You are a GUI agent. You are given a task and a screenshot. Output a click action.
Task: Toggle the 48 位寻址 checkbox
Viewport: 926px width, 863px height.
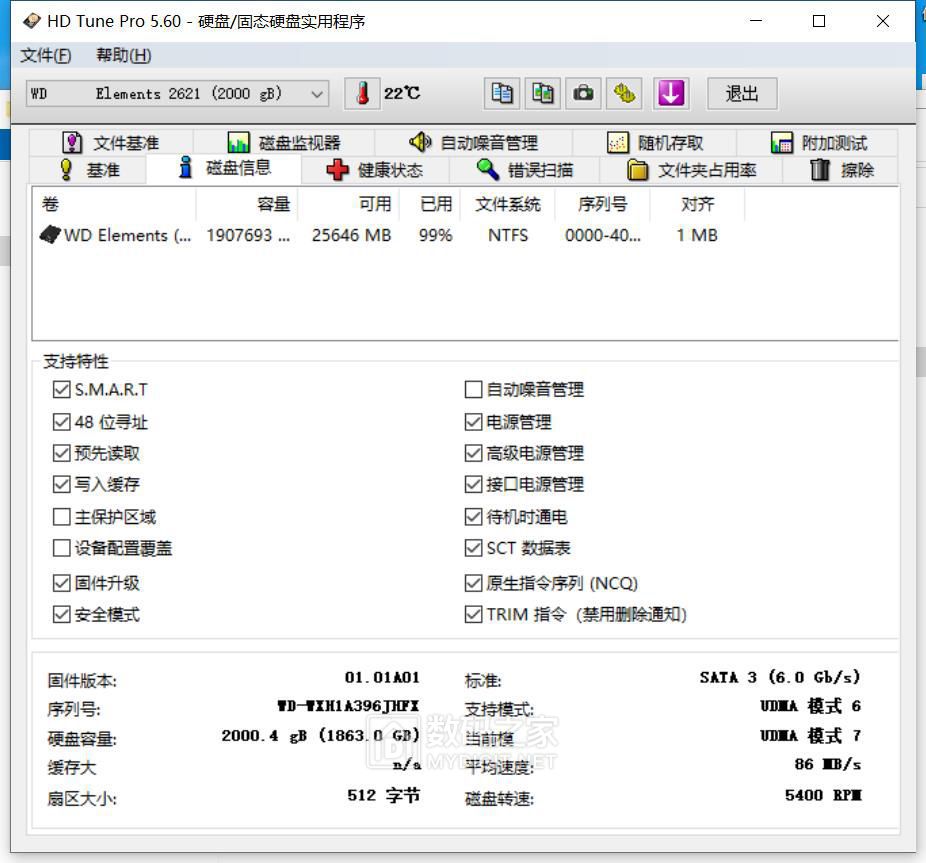[61, 422]
